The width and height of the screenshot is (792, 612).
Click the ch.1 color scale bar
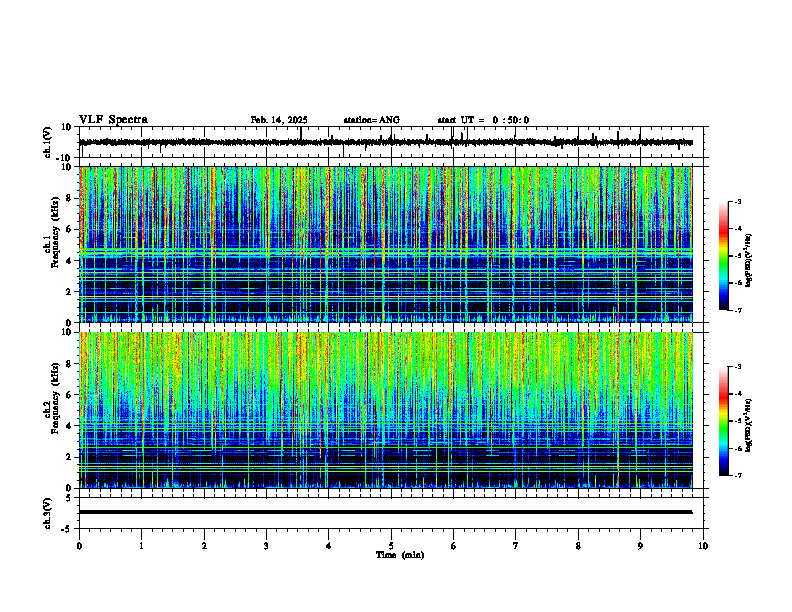pos(723,256)
